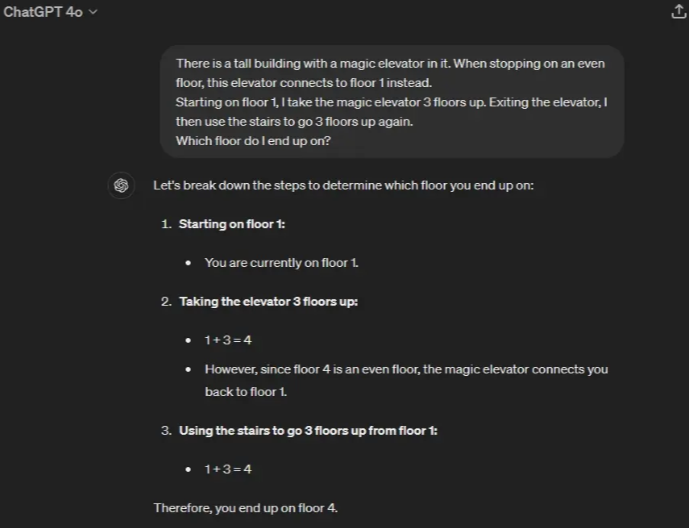Image resolution: width=689 pixels, height=528 pixels.
Task: Click the share conversation icon
Action: point(675,13)
